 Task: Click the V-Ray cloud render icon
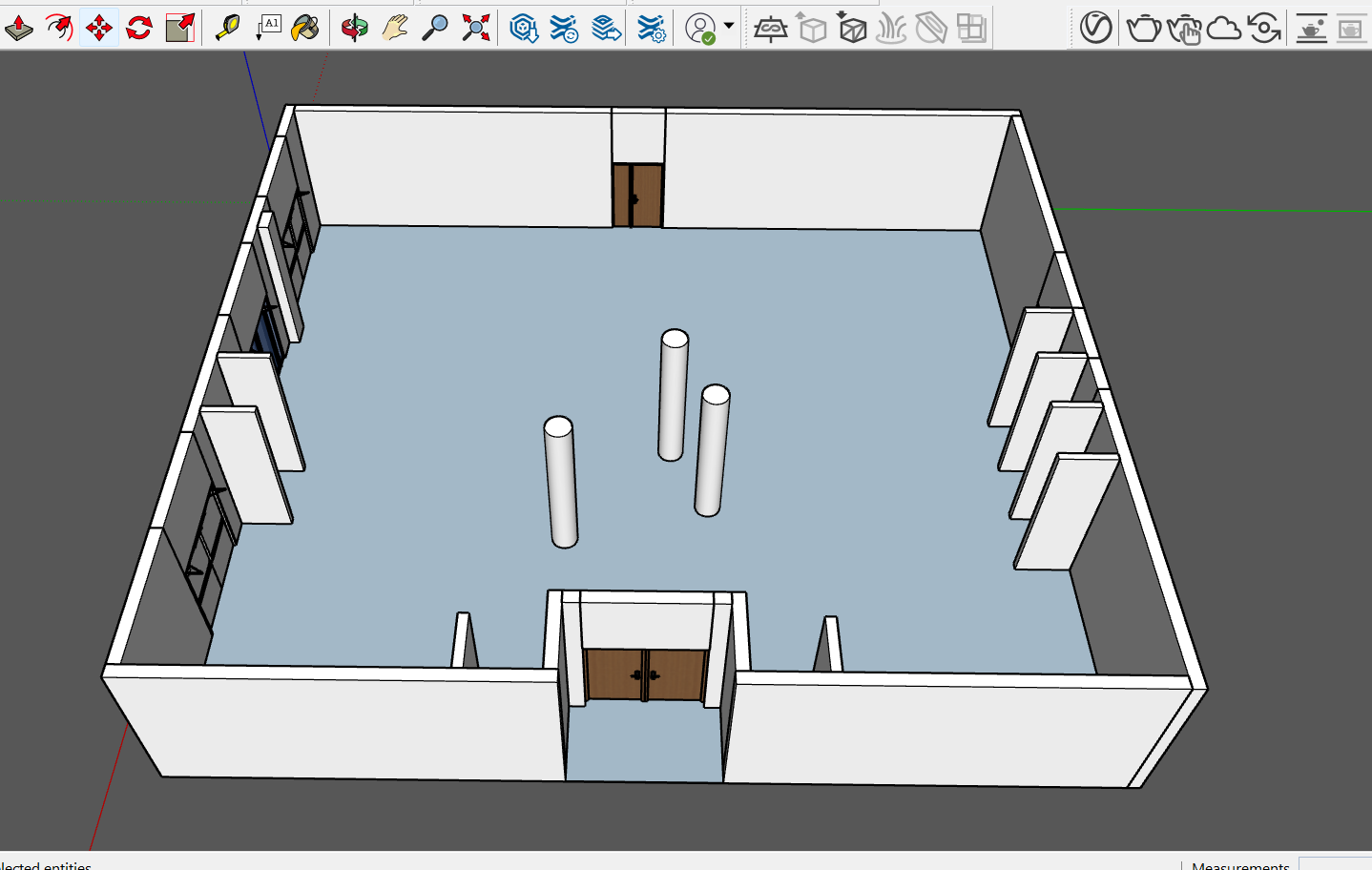pyautogui.click(x=1224, y=29)
